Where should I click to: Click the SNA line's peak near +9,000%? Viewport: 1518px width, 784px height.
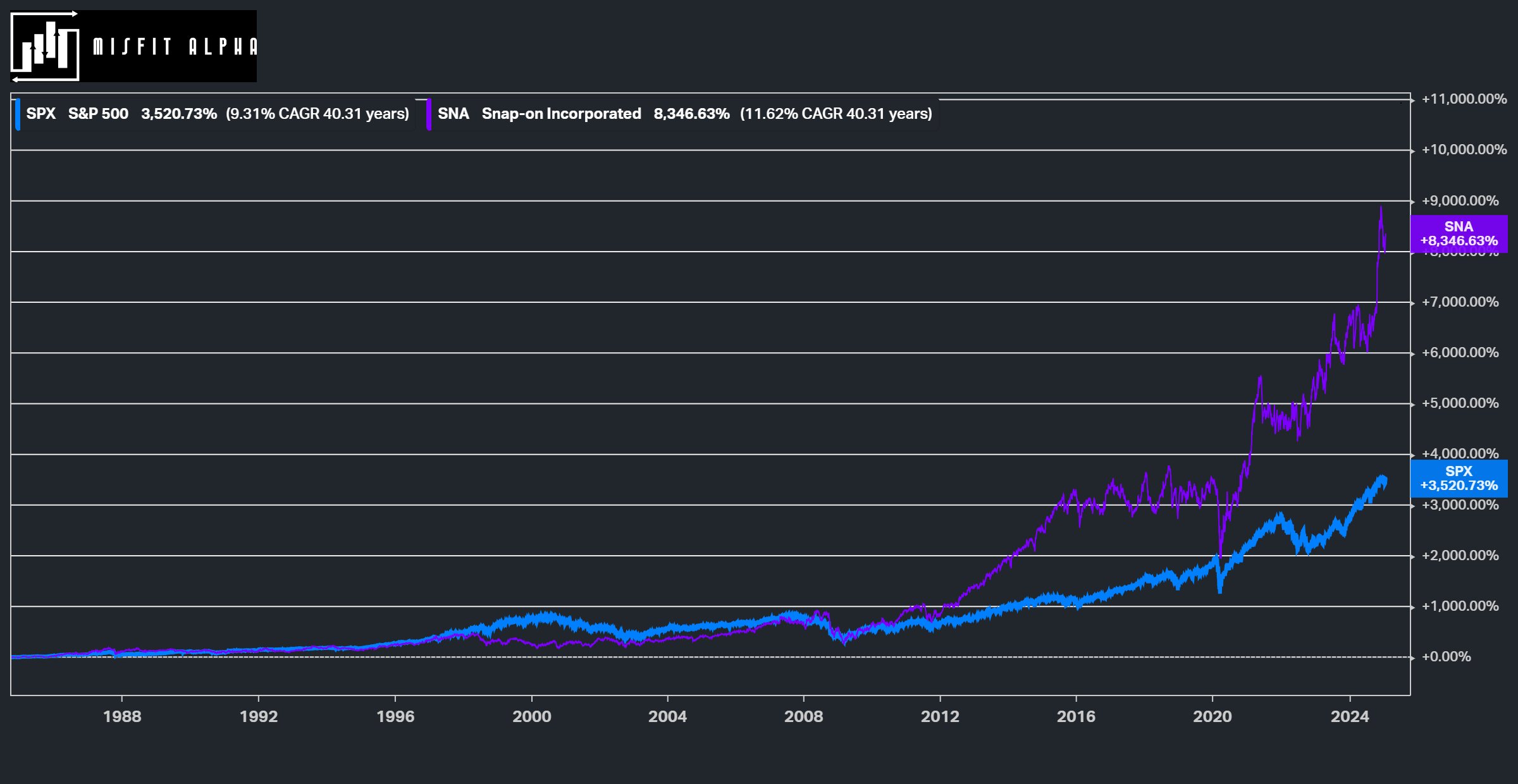tap(1381, 207)
